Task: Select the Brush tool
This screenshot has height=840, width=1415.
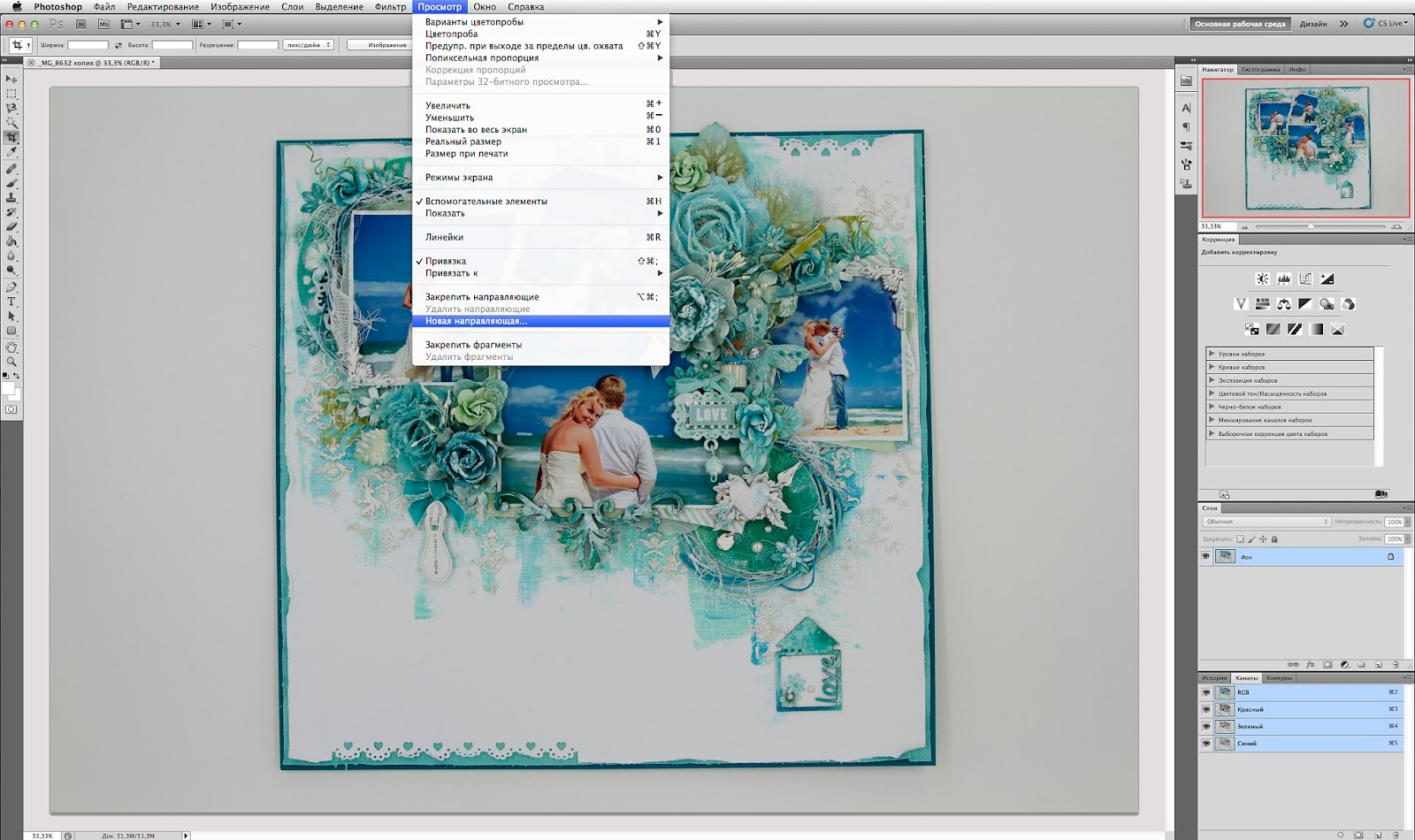Action: click(x=11, y=183)
